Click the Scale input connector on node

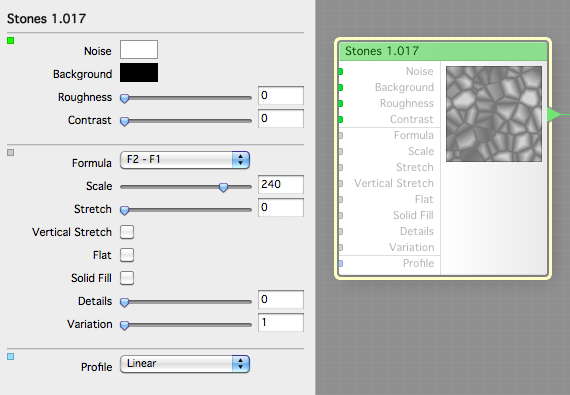pos(341,152)
